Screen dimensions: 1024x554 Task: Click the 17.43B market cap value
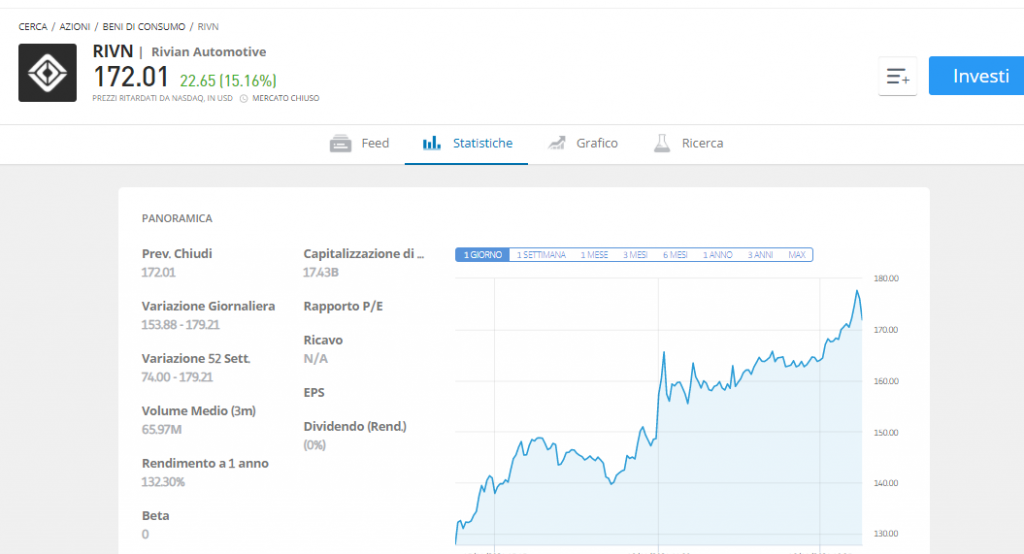tap(321, 272)
